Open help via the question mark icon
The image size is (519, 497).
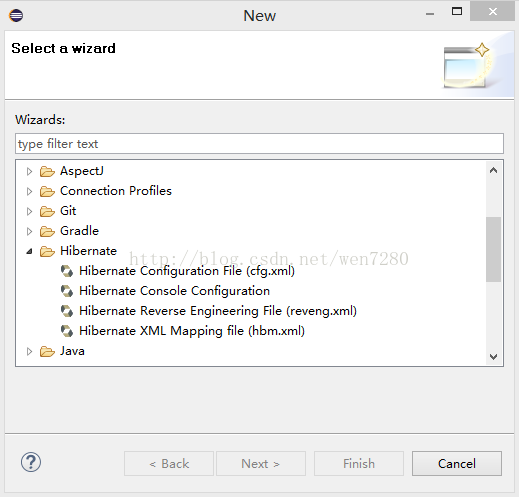[x=31, y=462]
